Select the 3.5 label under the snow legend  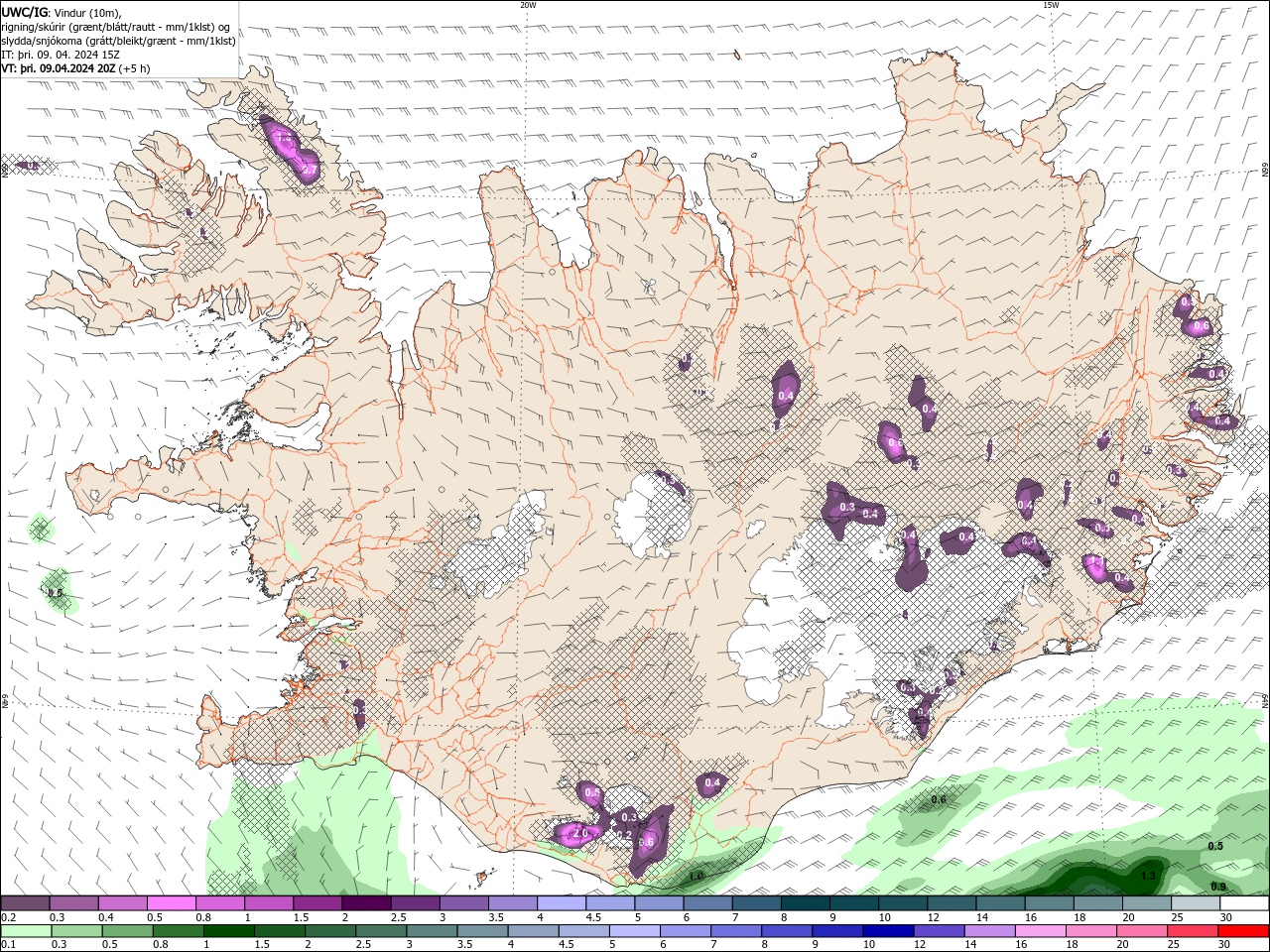[x=496, y=917]
